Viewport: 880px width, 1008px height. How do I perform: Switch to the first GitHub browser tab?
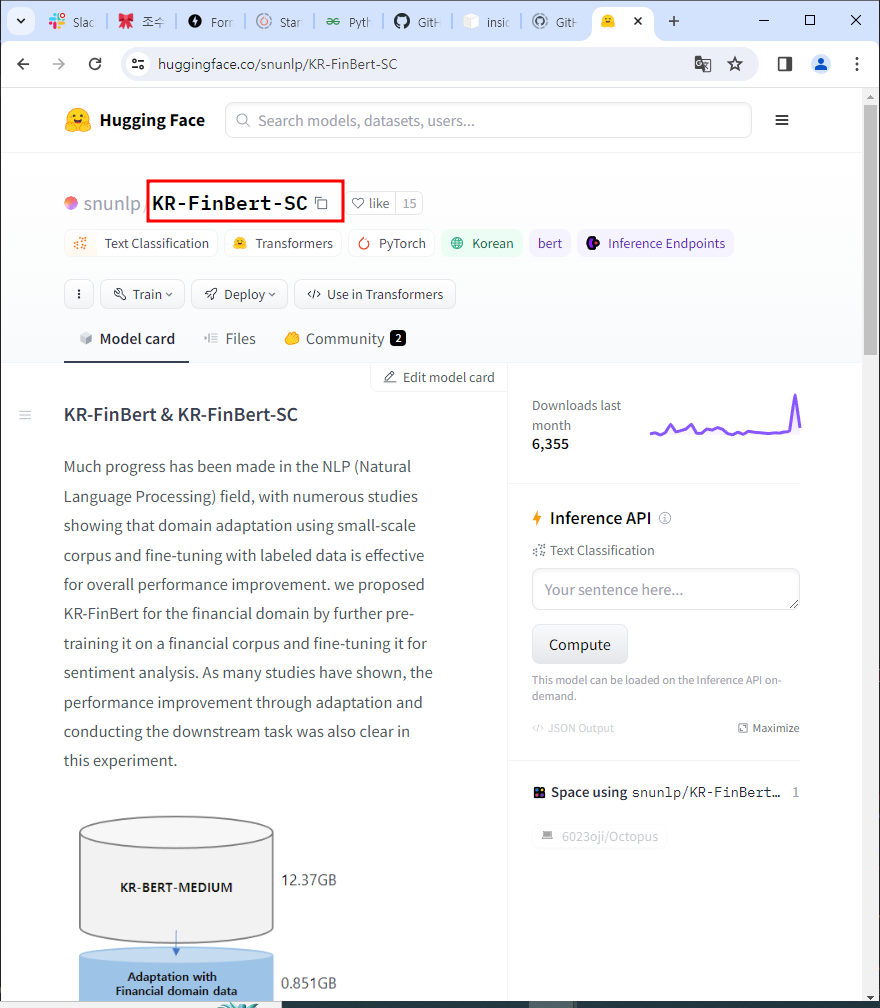417,22
